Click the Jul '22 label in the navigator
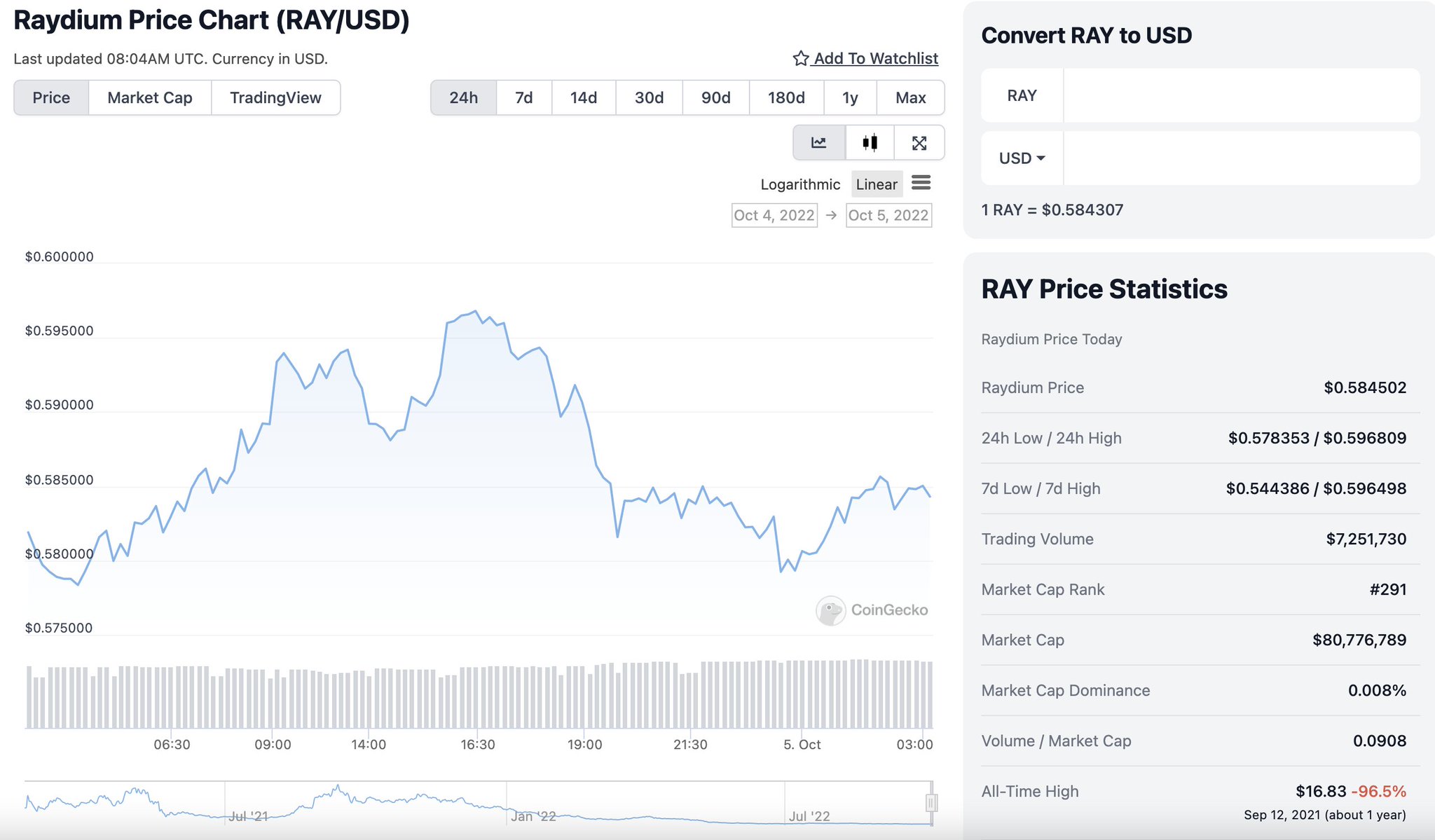 [x=809, y=816]
